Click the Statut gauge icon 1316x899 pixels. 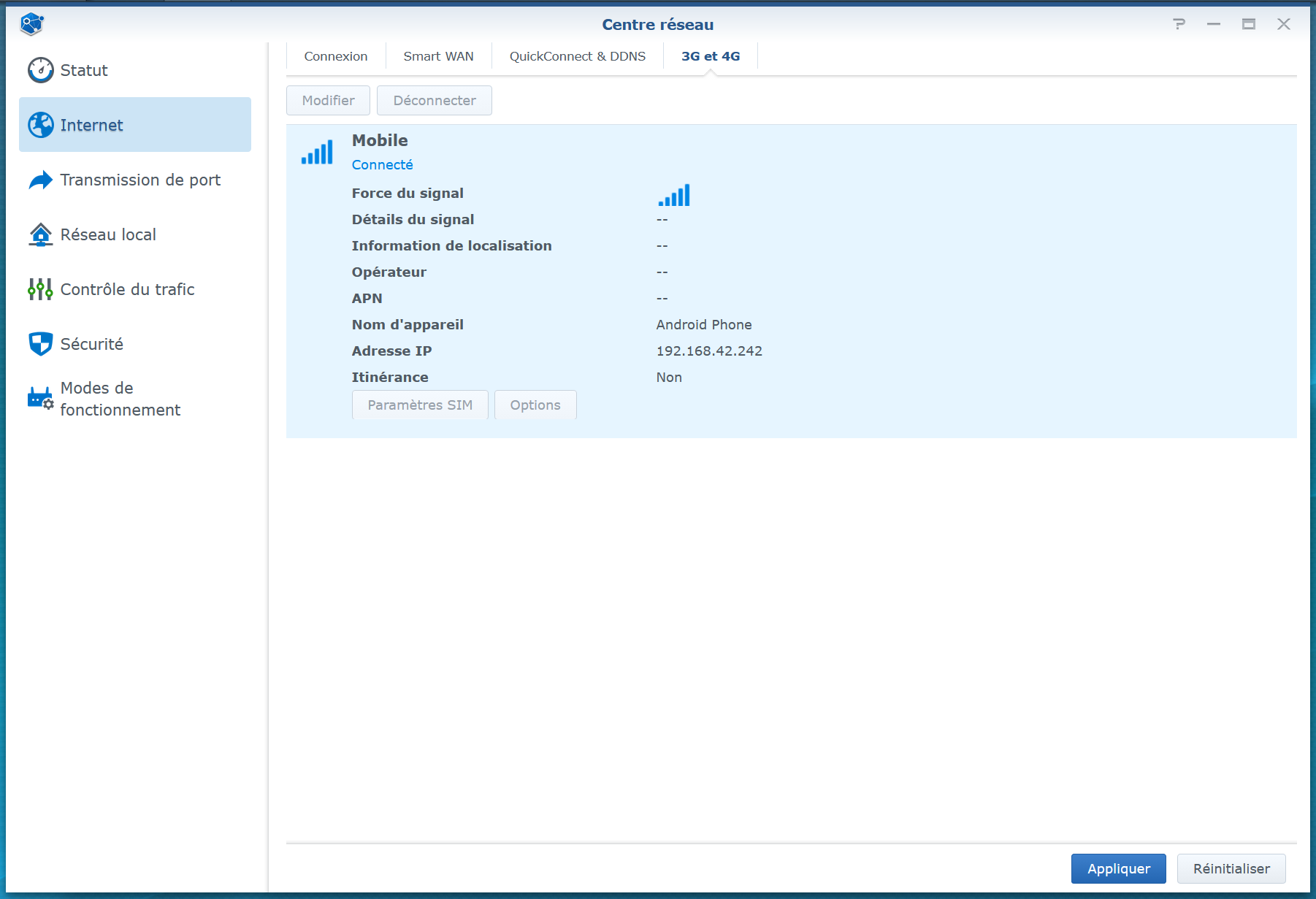[41, 70]
